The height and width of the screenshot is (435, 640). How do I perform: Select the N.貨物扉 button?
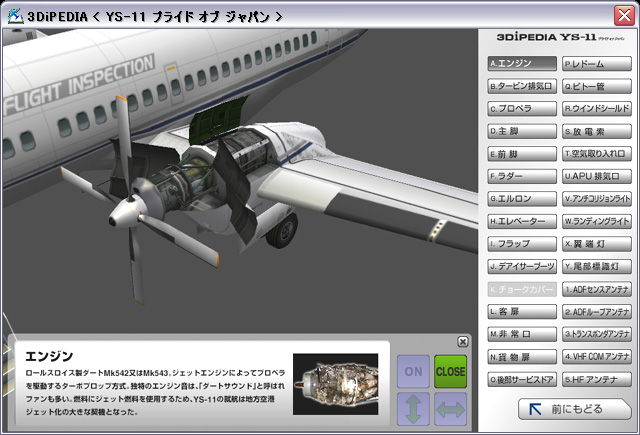(x=522, y=357)
